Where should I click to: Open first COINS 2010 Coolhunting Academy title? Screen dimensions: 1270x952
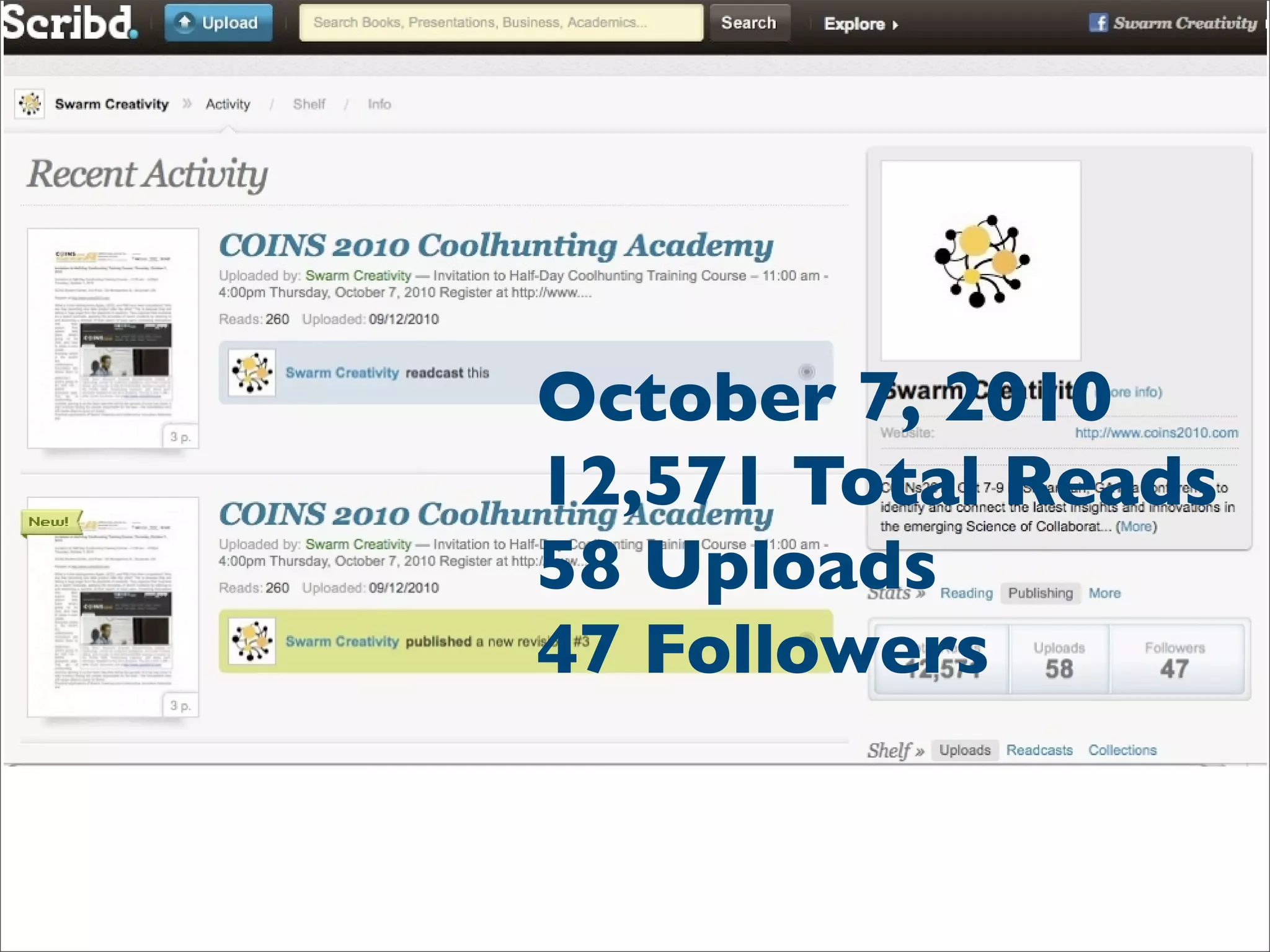point(496,245)
